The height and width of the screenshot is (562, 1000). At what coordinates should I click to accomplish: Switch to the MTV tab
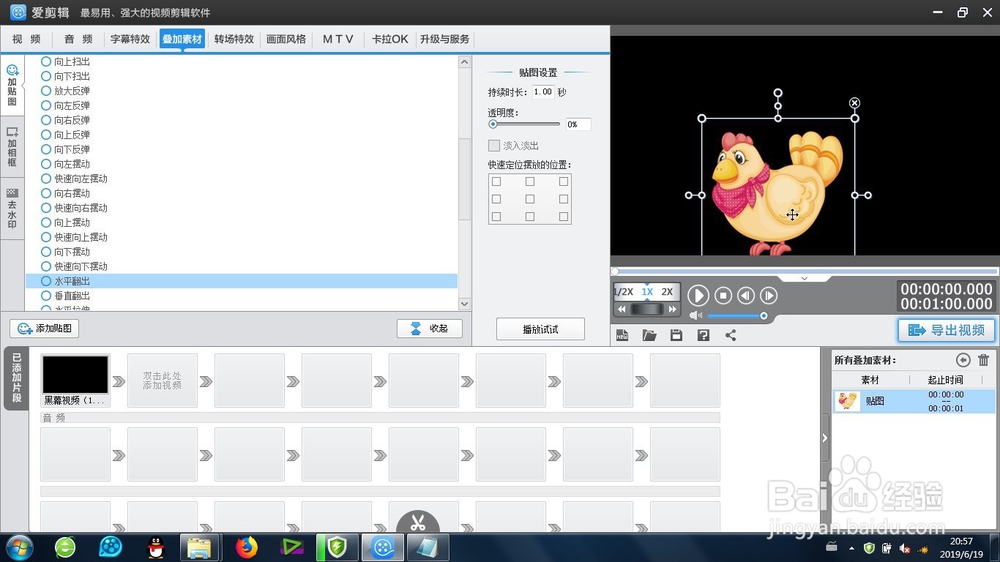[x=338, y=39]
